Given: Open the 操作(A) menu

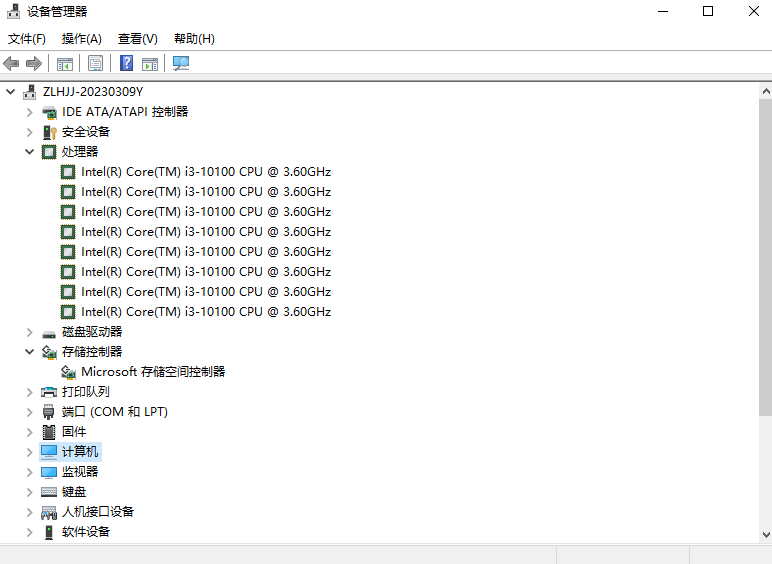Looking at the screenshot, I should click(x=82, y=39).
